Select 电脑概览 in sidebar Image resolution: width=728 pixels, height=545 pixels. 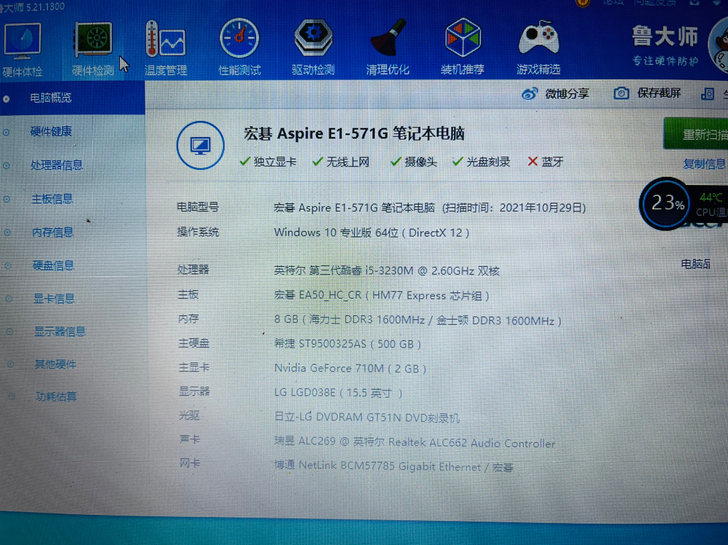coord(51,98)
